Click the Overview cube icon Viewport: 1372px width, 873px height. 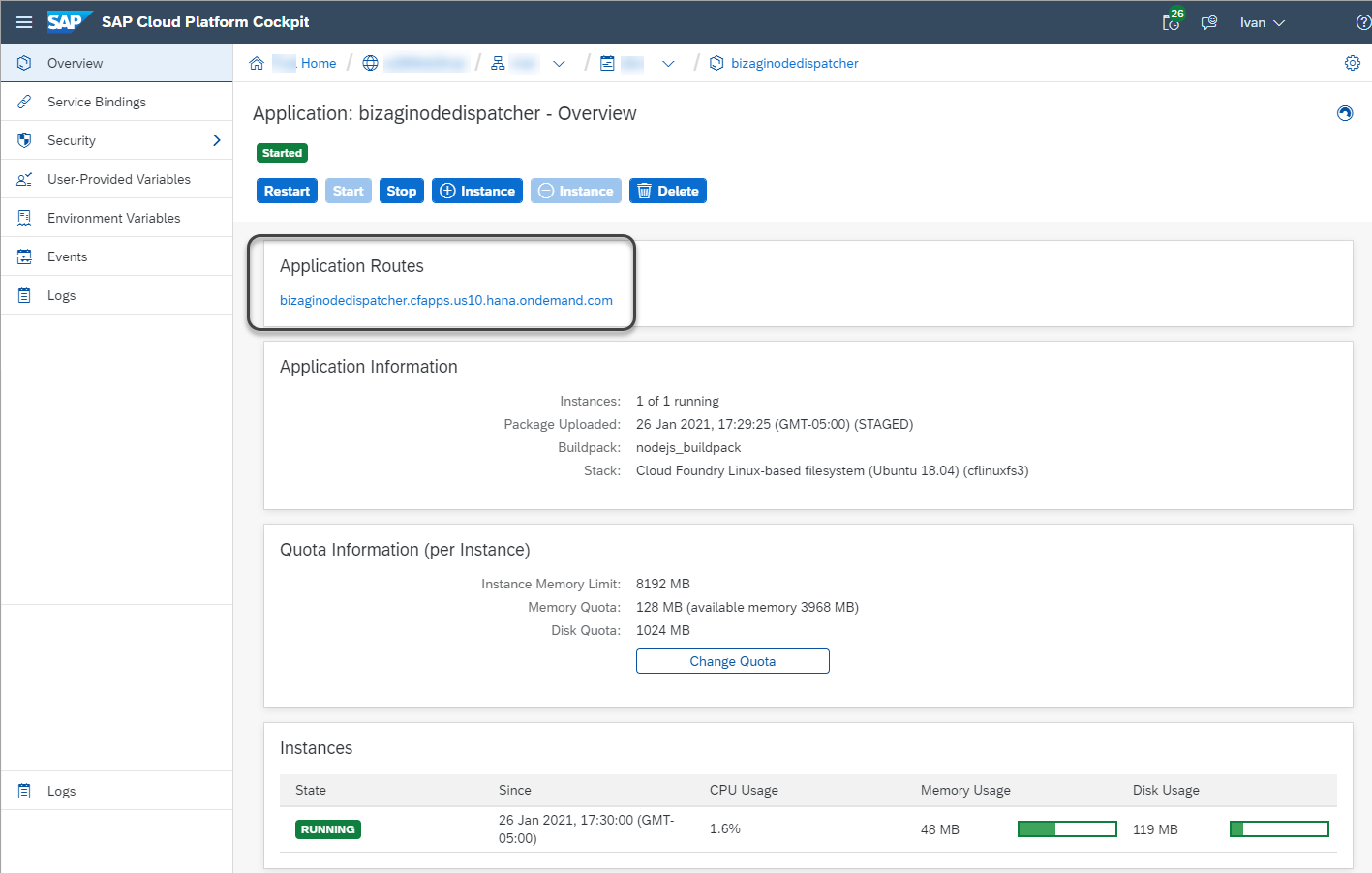[x=24, y=63]
